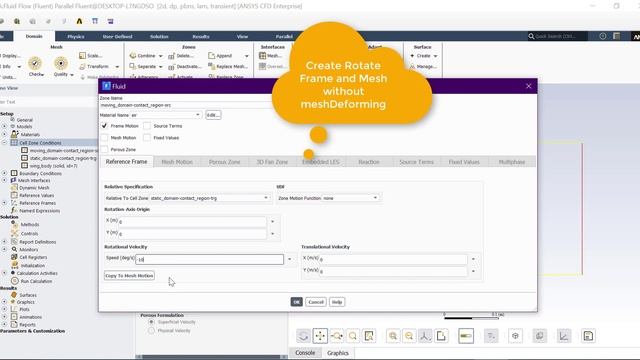Enable the Porous Zone checkbox
Image resolution: width=640 pixels, height=360 pixels.
104,149
